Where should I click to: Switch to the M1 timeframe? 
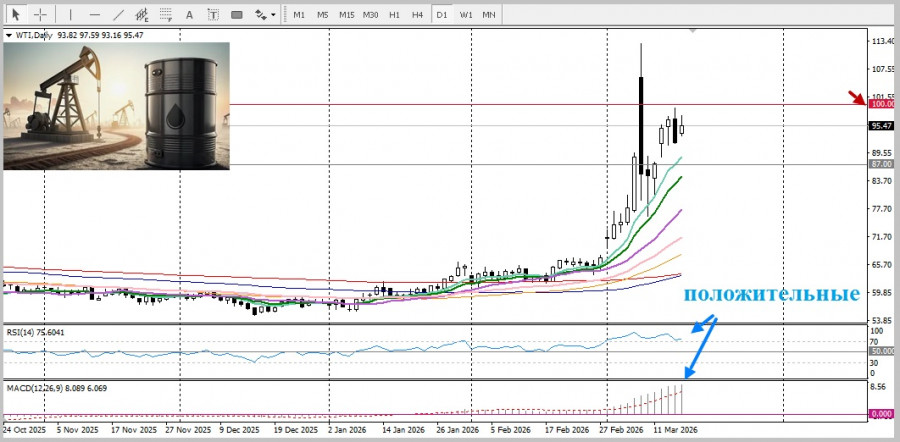(x=299, y=15)
